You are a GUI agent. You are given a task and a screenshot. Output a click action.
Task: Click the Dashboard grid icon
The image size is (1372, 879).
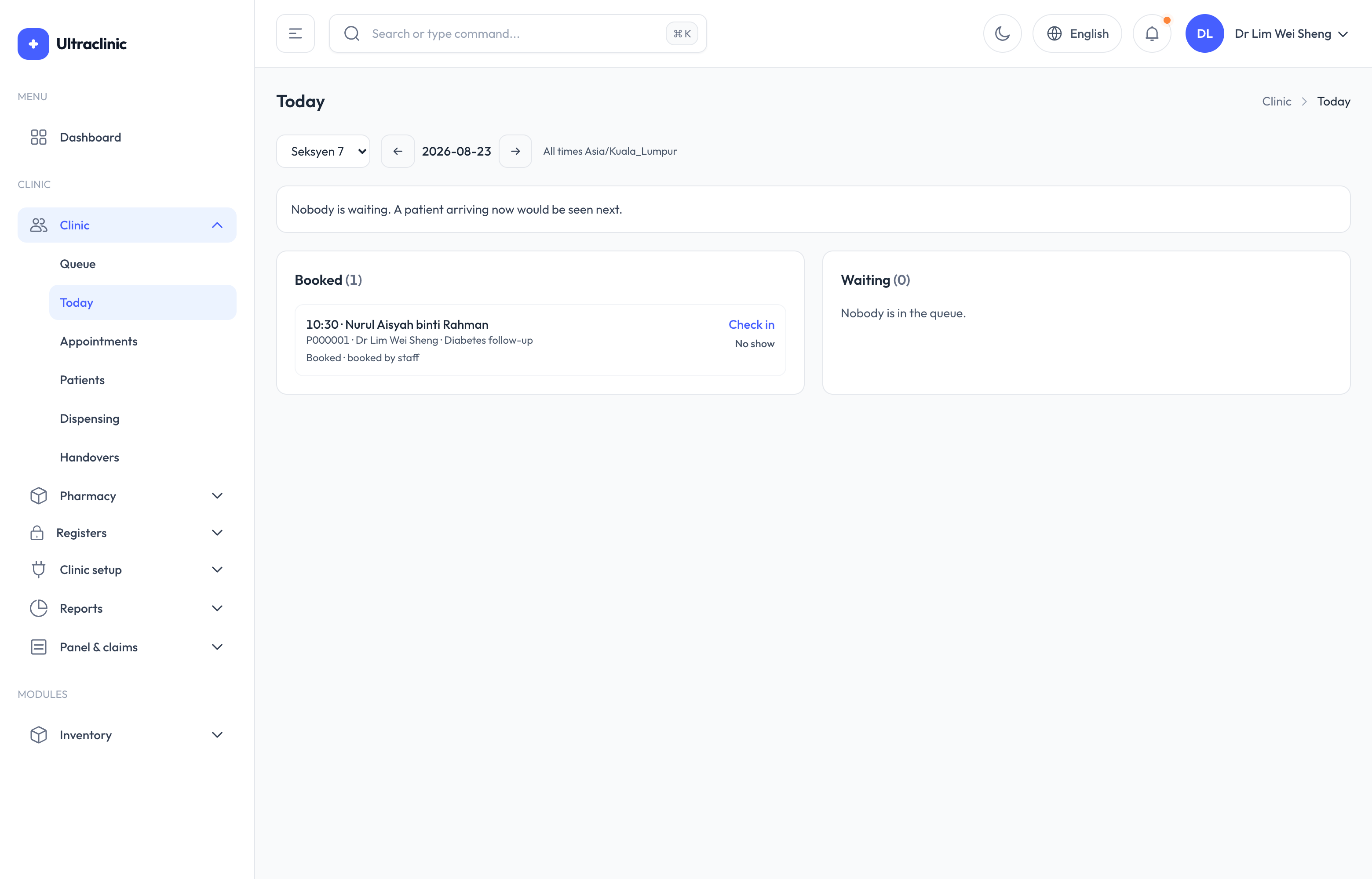point(38,137)
